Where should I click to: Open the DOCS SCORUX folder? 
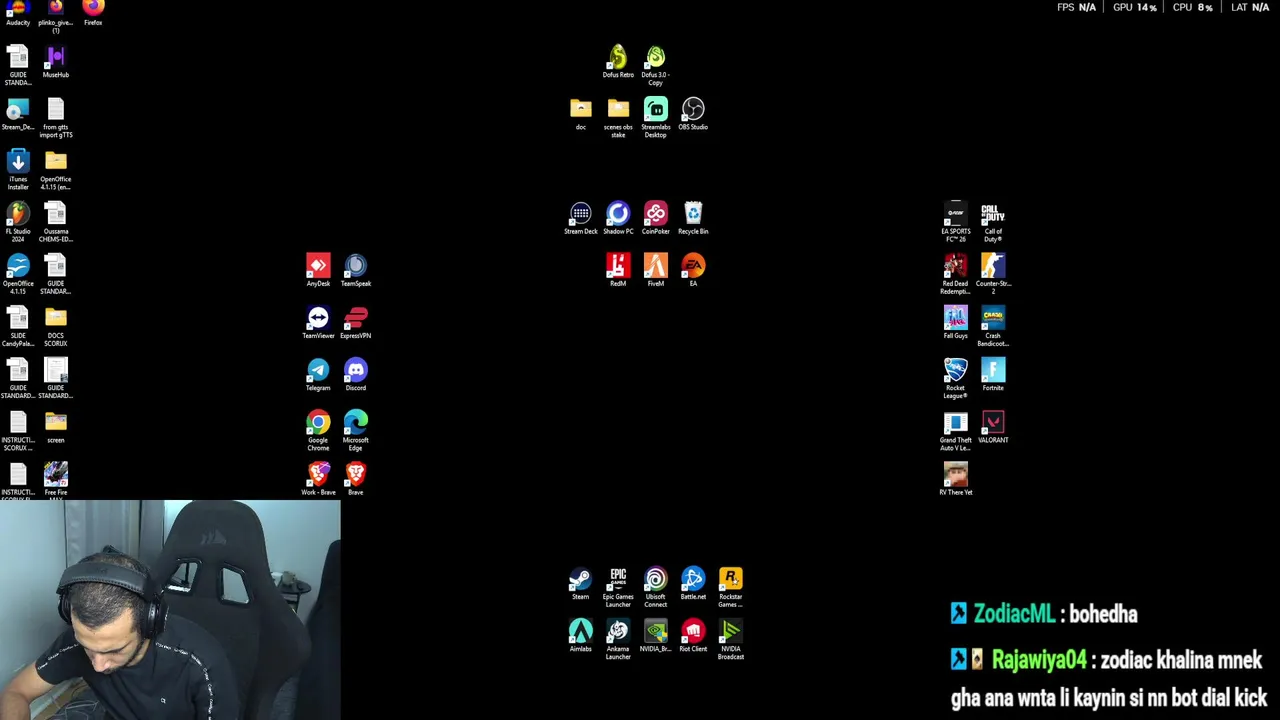[56, 326]
